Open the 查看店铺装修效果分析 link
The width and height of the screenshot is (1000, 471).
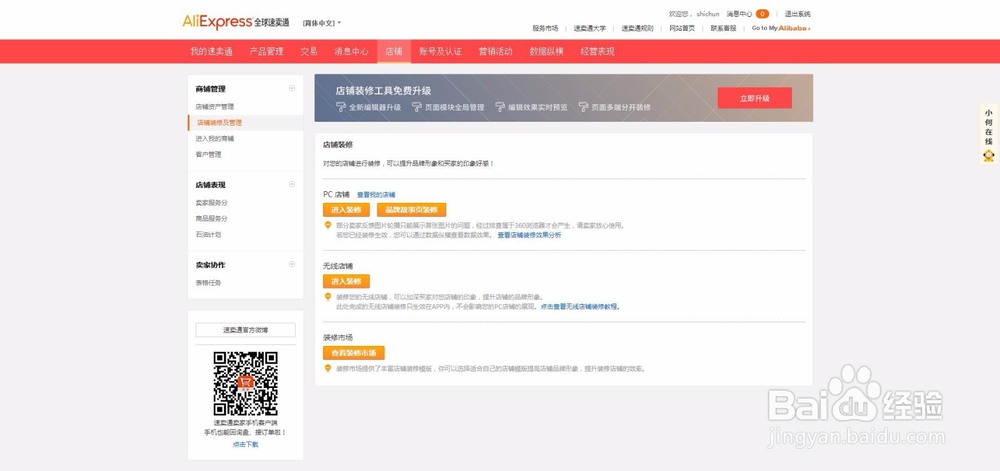[529, 235]
